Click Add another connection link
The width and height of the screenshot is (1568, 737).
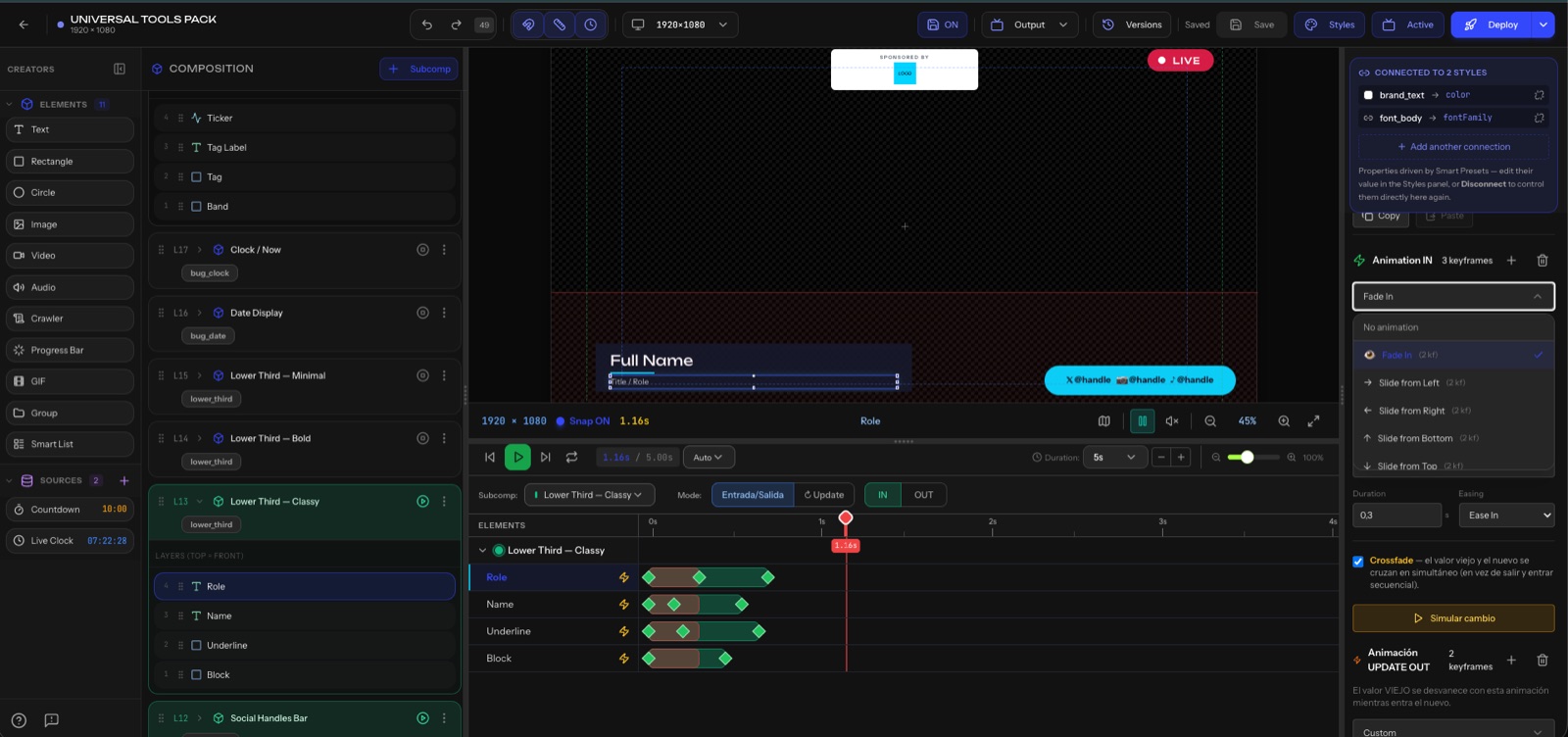tap(1453, 147)
